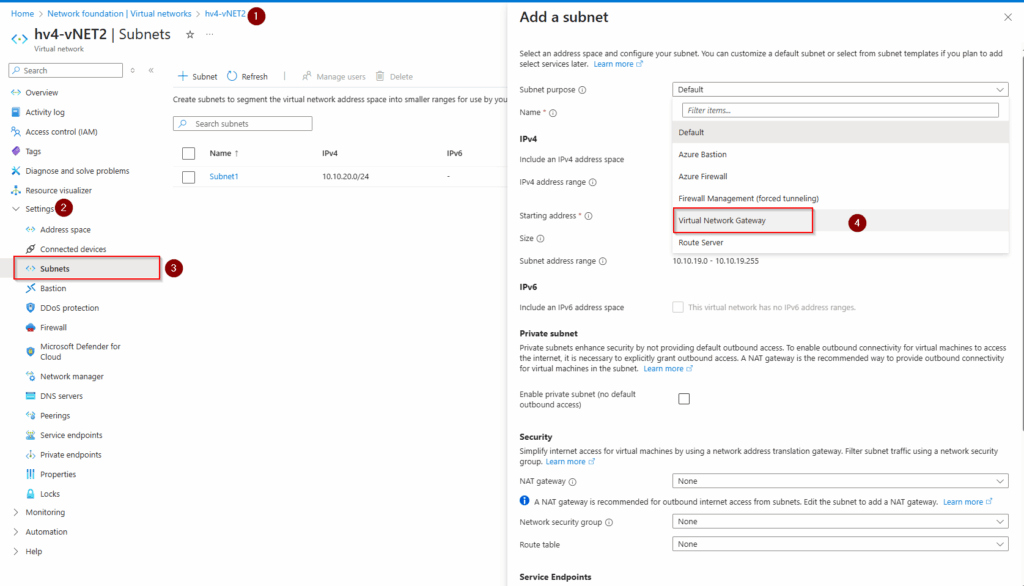Select Firewall Management (forced tunneling) option
Viewport: 1024px width, 586px height.
pyautogui.click(x=840, y=199)
